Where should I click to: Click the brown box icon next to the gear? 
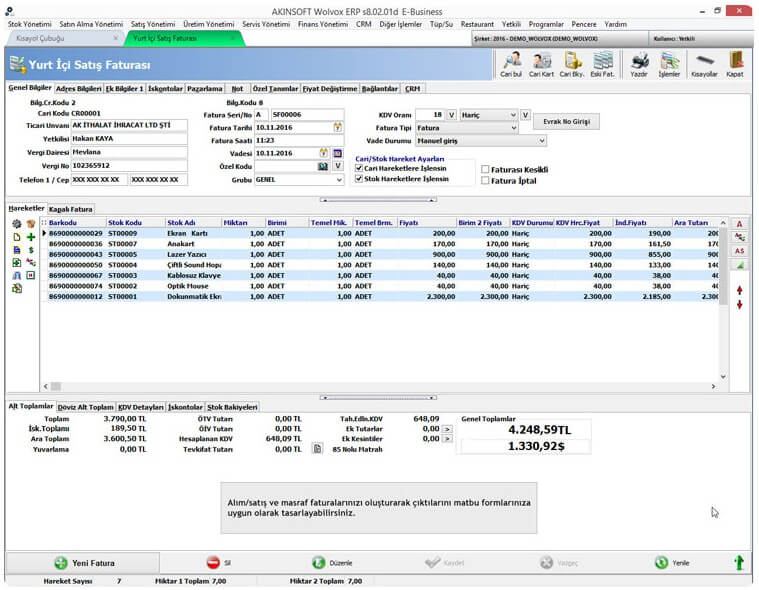coord(31,224)
